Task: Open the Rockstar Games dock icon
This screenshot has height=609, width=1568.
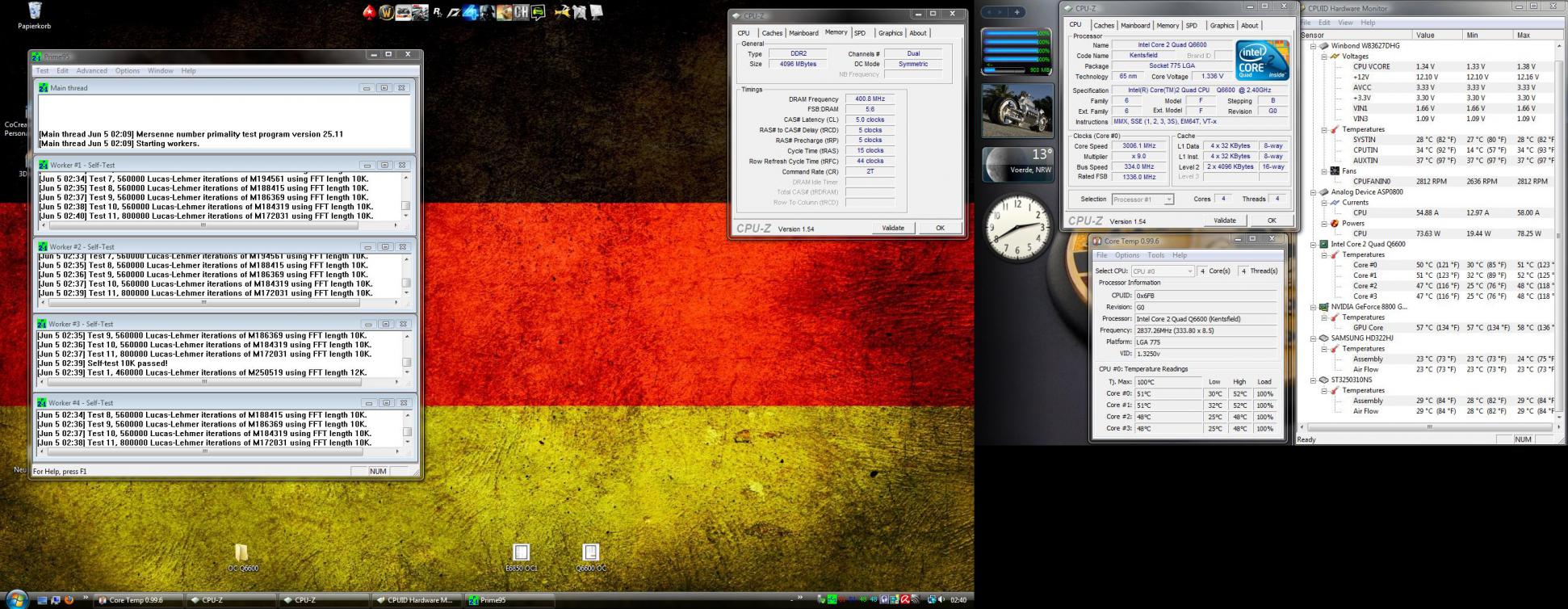Action: click(x=438, y=12)
